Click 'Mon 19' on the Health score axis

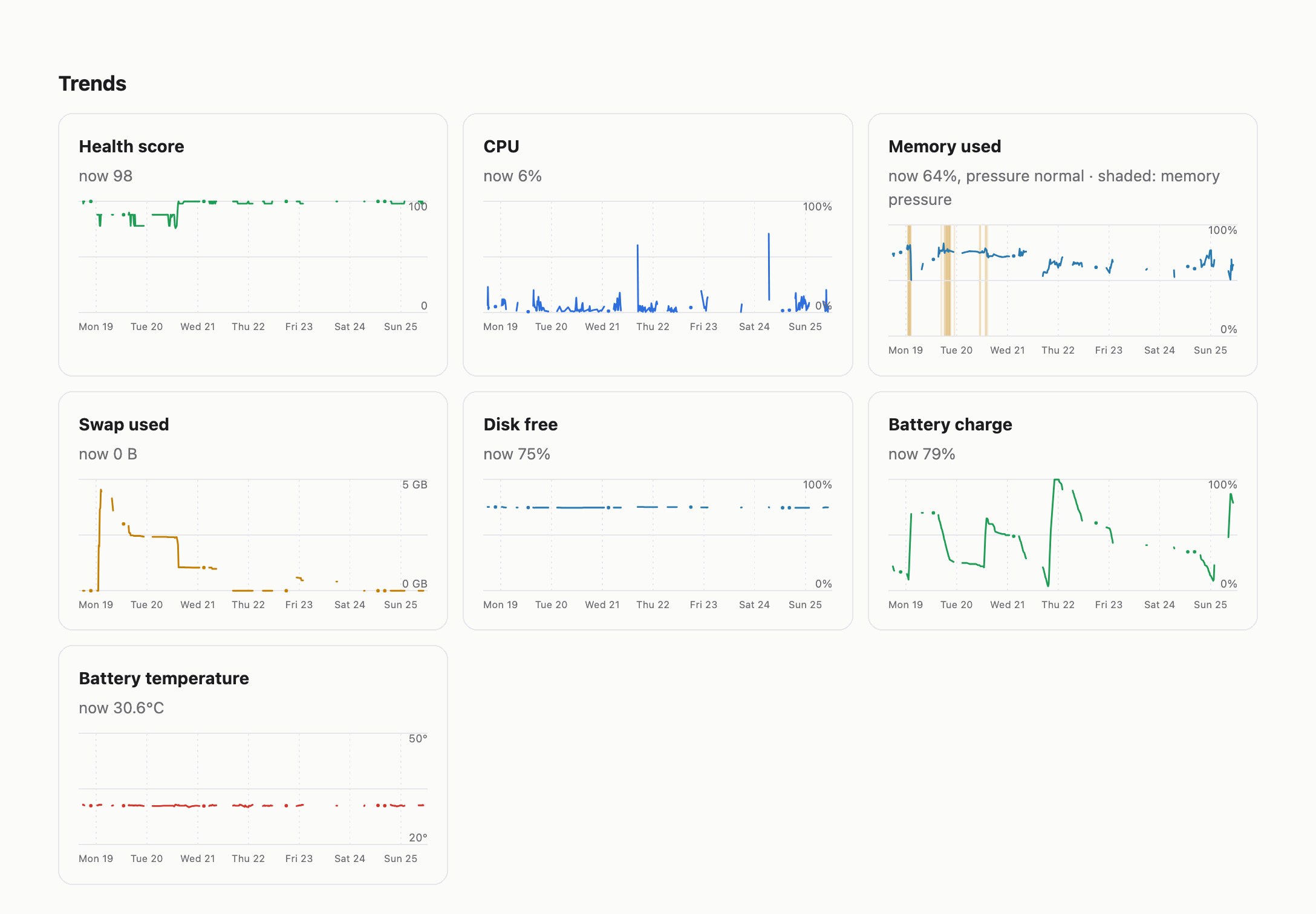[x=96, y=326]
